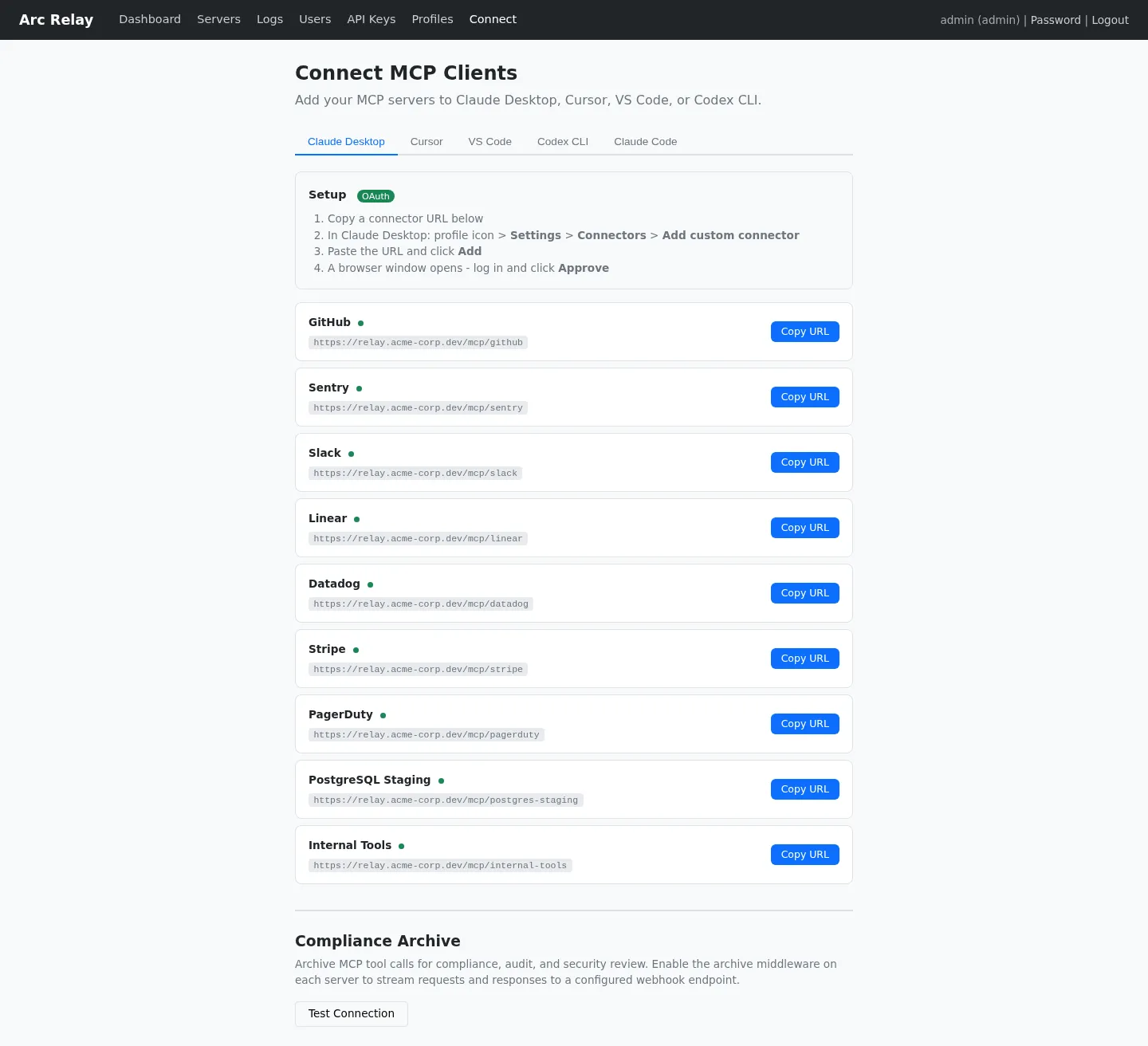Click the OAuth badge in Setup
The height and width of the screenshot is (1046, 1148).
[x=375, y=196]
